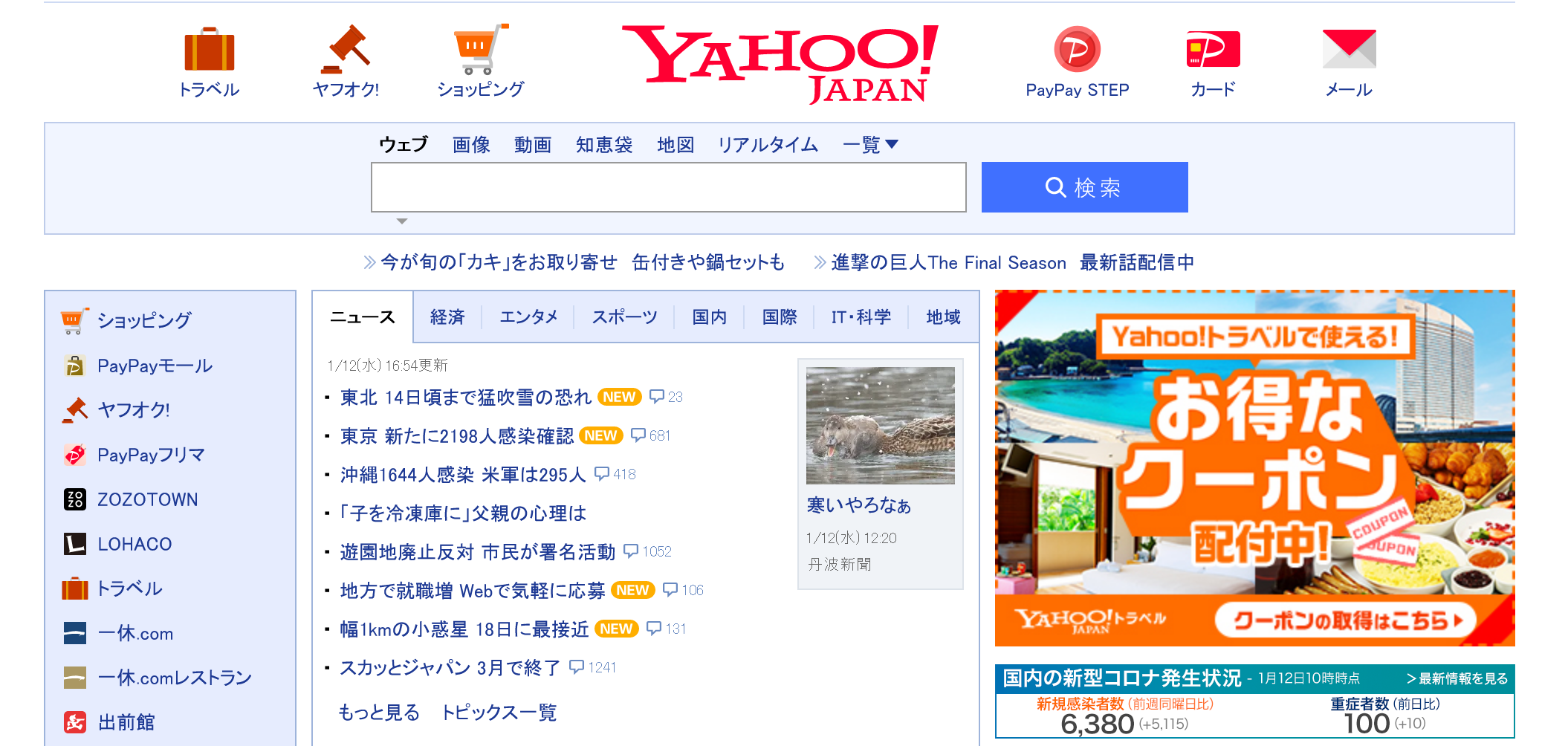Viewport: 1568px width, 746px height.
Task: Open the 681 comments on 東京 2198人 headline
Action: click(650, 435)
